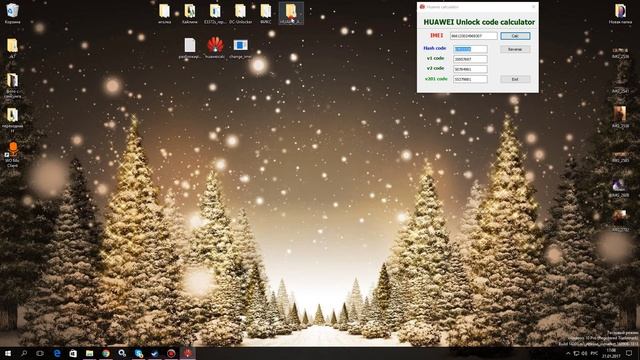The image size is (640, 360).
Task: Select the Hash code field
Action: [470, 49]
